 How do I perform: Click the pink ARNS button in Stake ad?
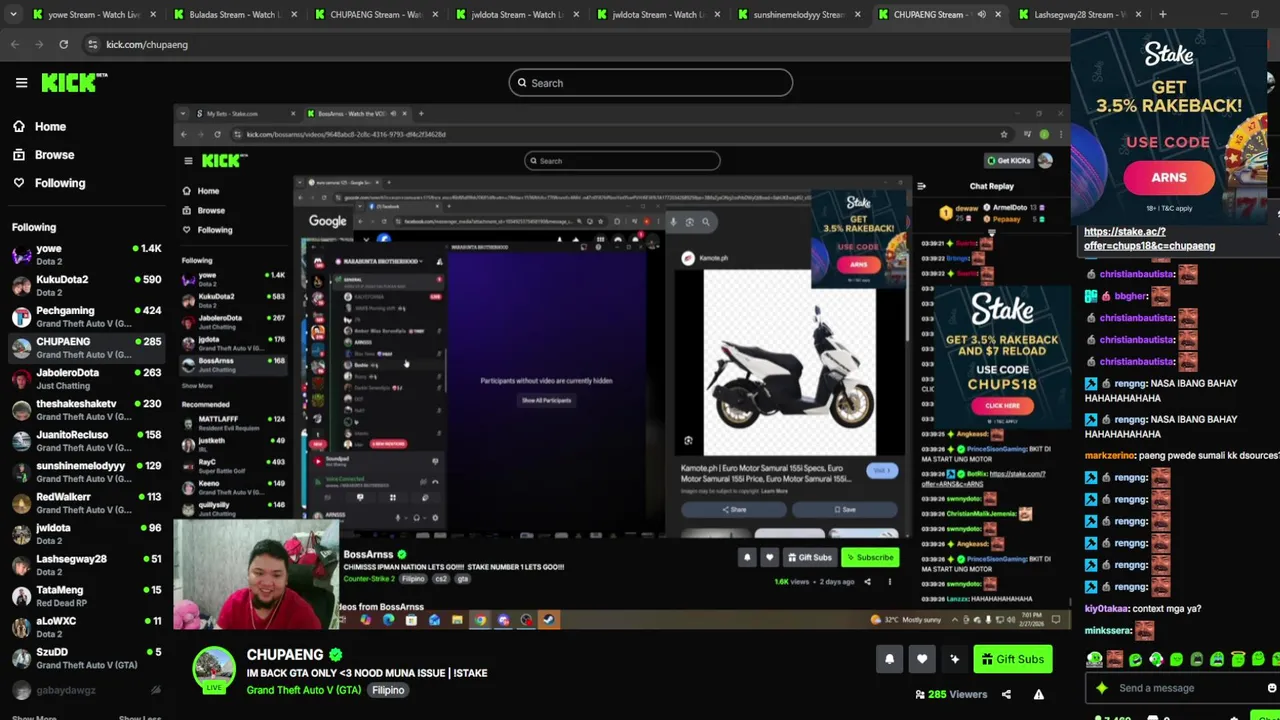point(1168,178)
